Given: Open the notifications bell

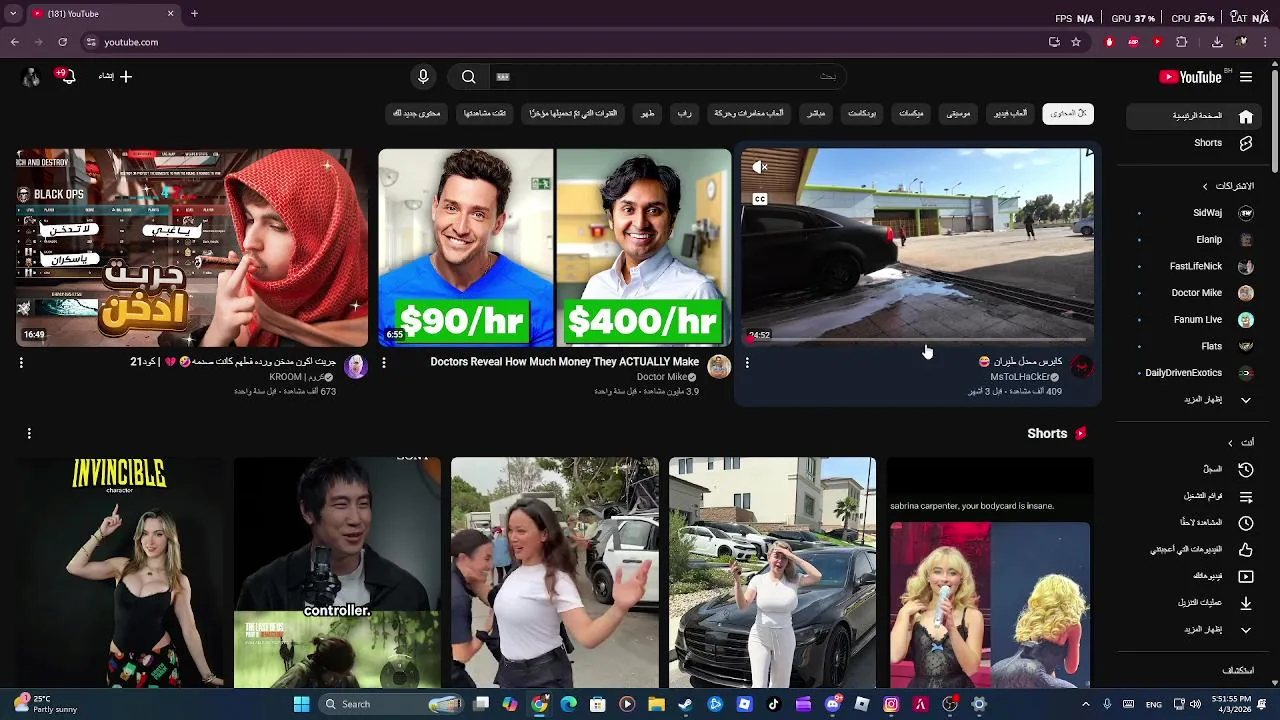Looking at the screenshot, I should click(x=67, y=76).
